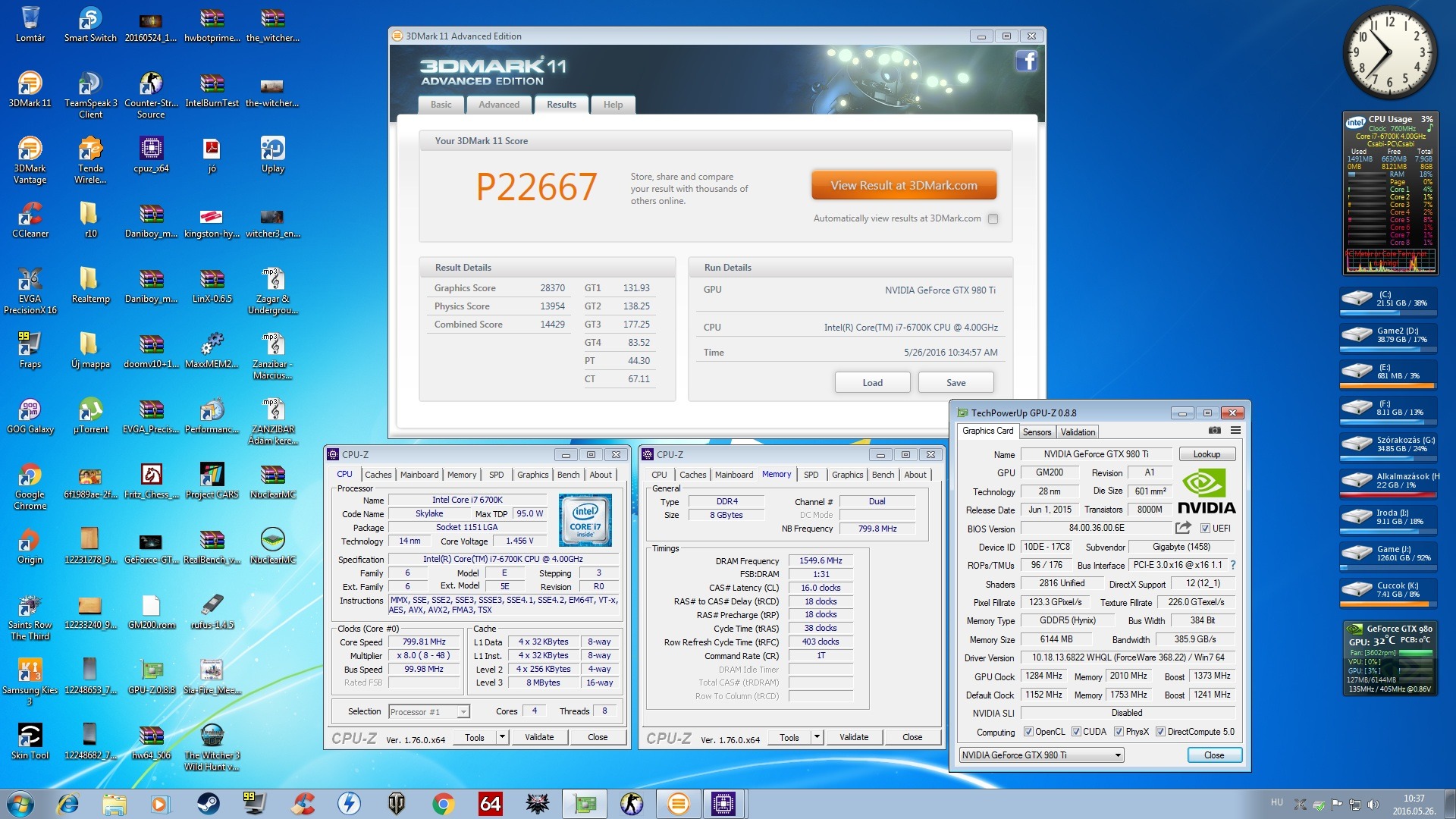Open Google Chrome from the taskbar
This screenshot has height=819, width=1456.
click(x=443, y=804)
